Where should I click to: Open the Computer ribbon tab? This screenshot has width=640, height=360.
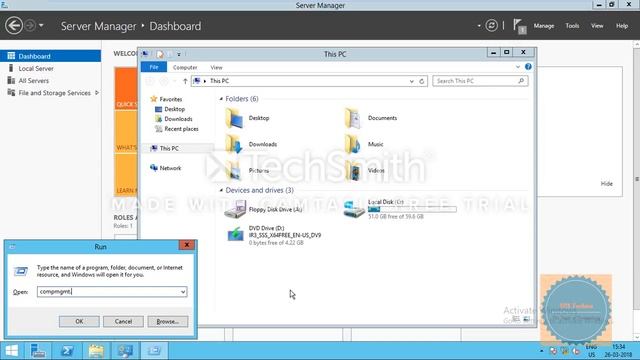(185, 67)
